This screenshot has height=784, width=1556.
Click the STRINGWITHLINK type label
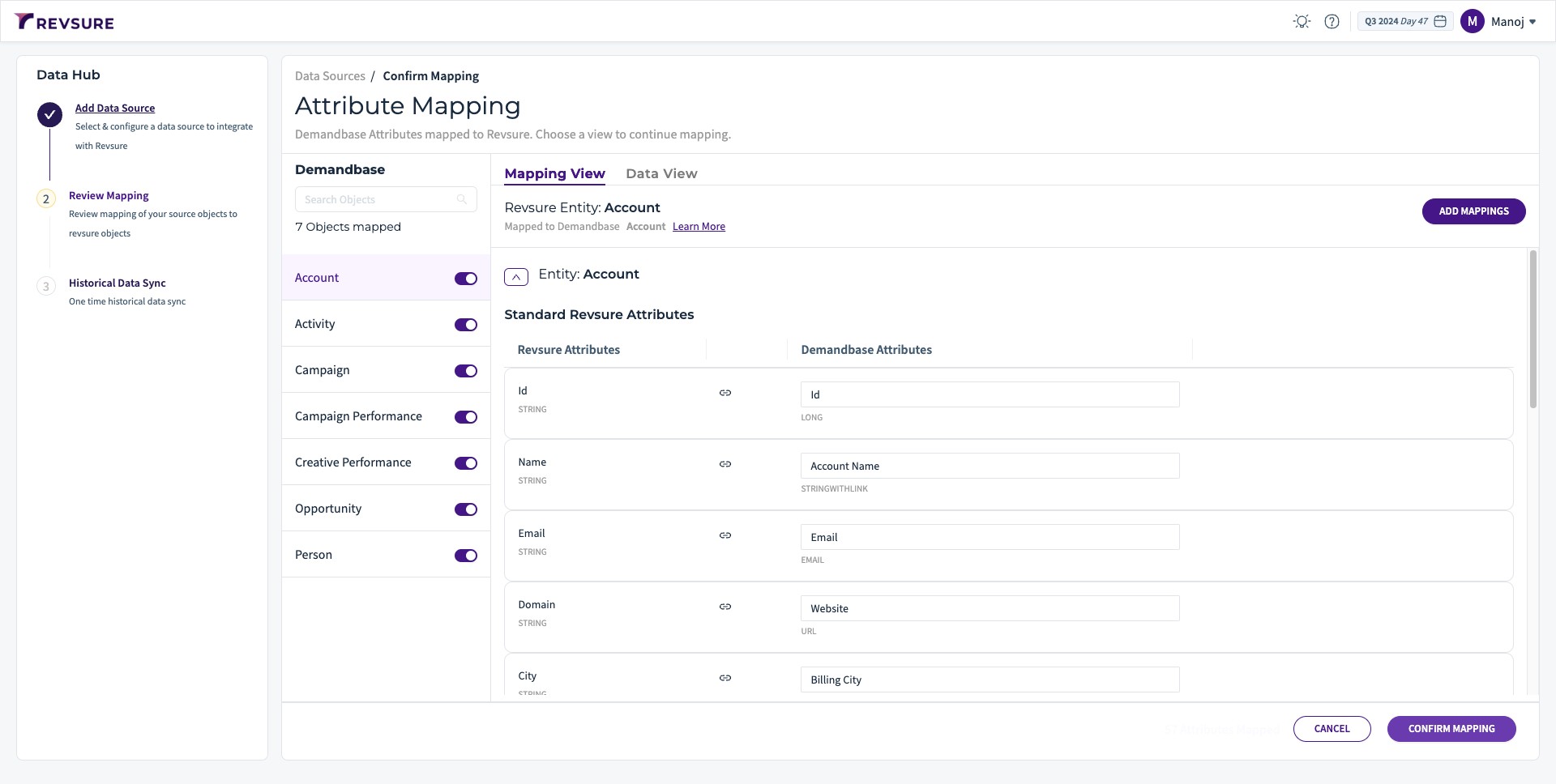click(x=834, y=489)
